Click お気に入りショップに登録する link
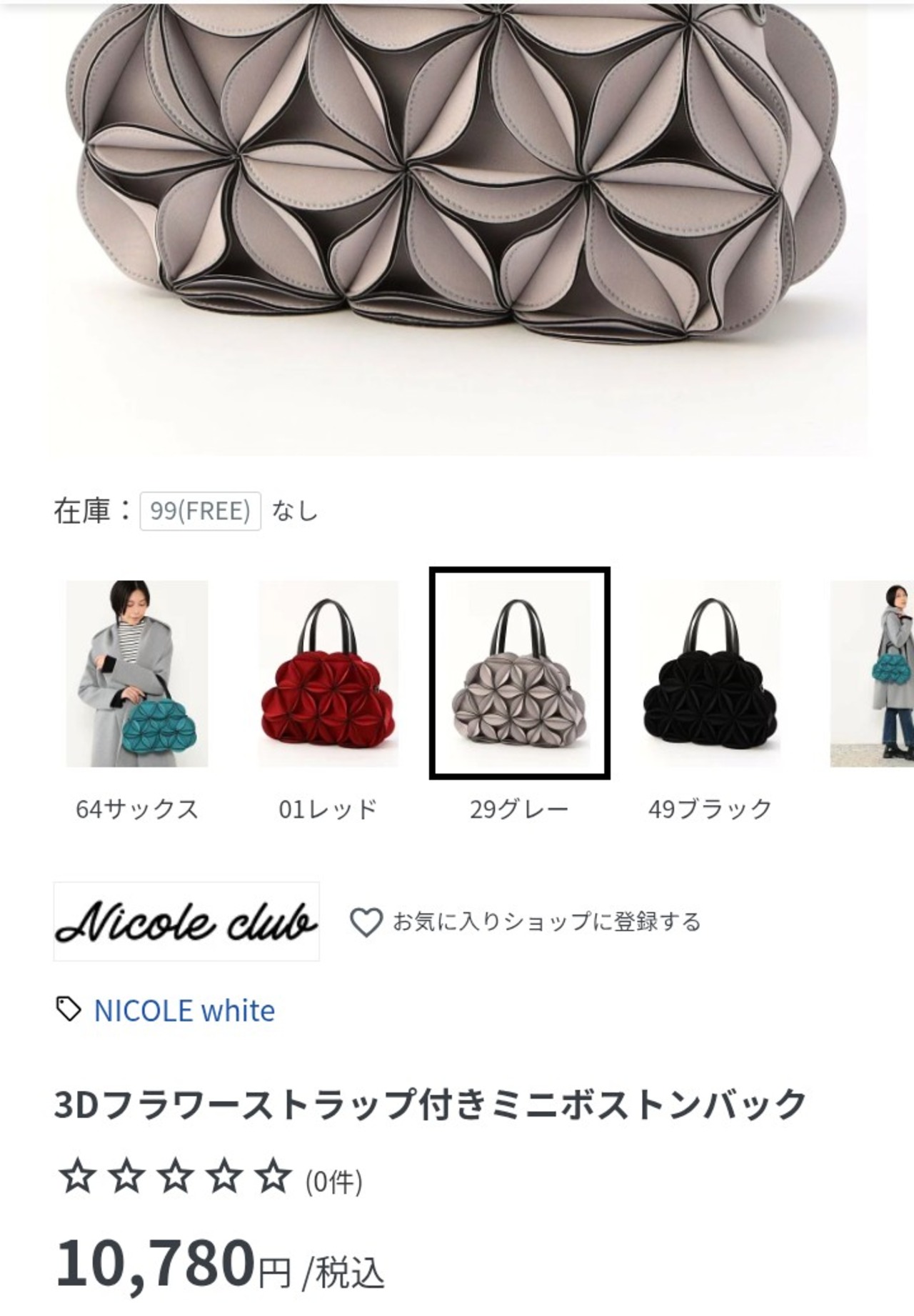The width and height of the screenshot is (914, 1316). coord(546,922)
